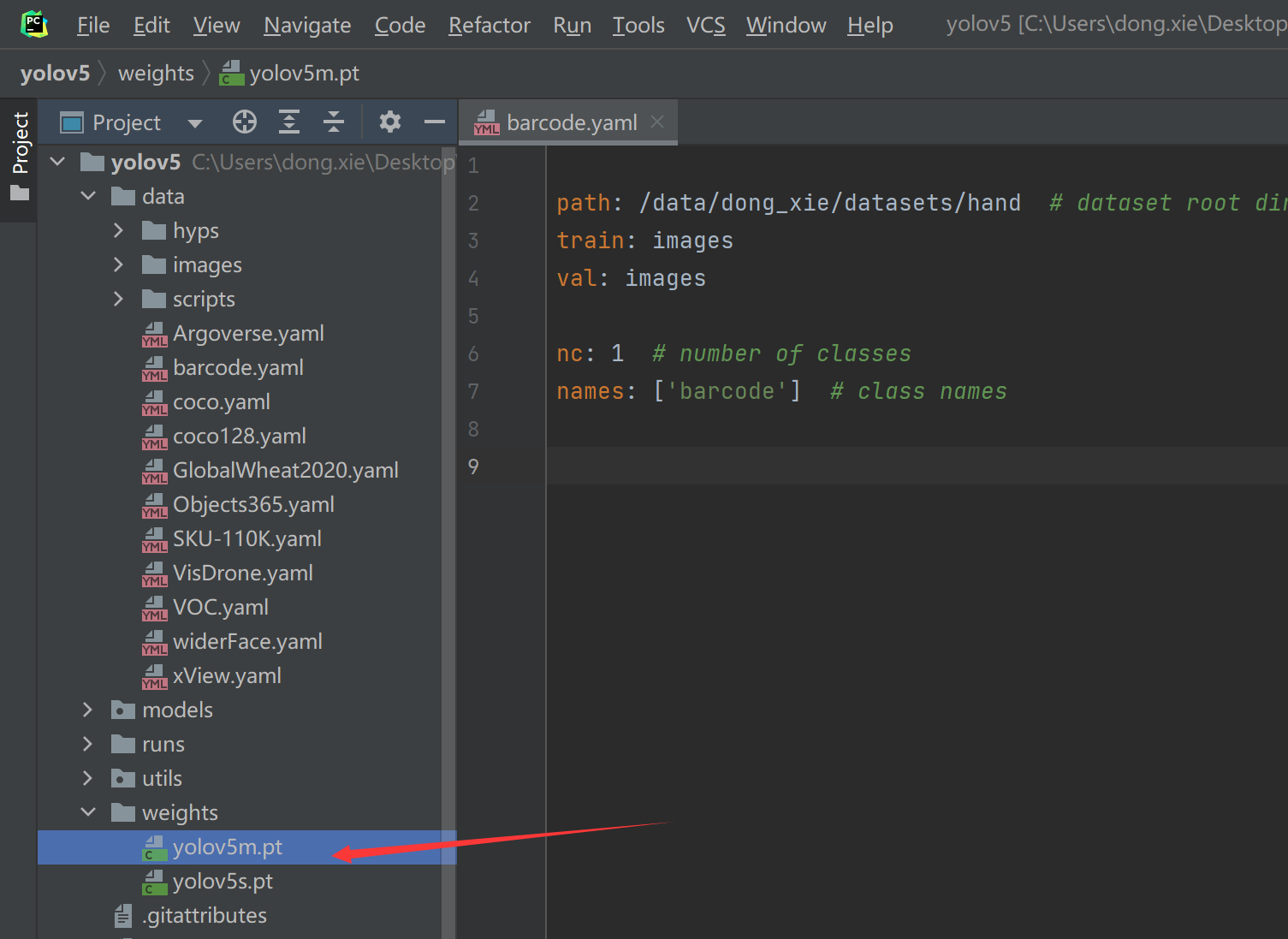
Task: Click the Objects365.yaml file icon
Action: (154, 505)
